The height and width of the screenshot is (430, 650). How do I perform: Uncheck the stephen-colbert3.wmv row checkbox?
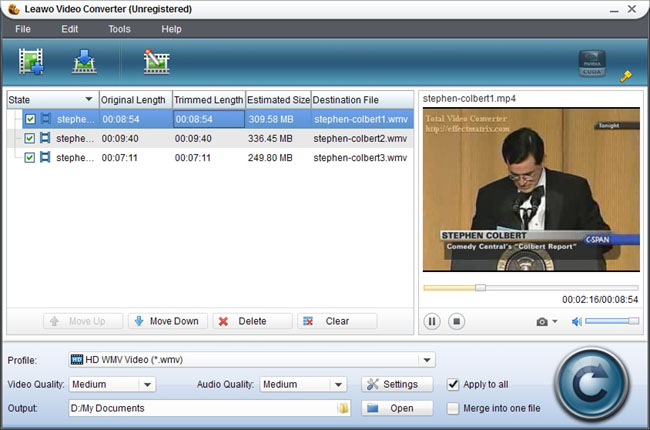click(x=29, y=158)
